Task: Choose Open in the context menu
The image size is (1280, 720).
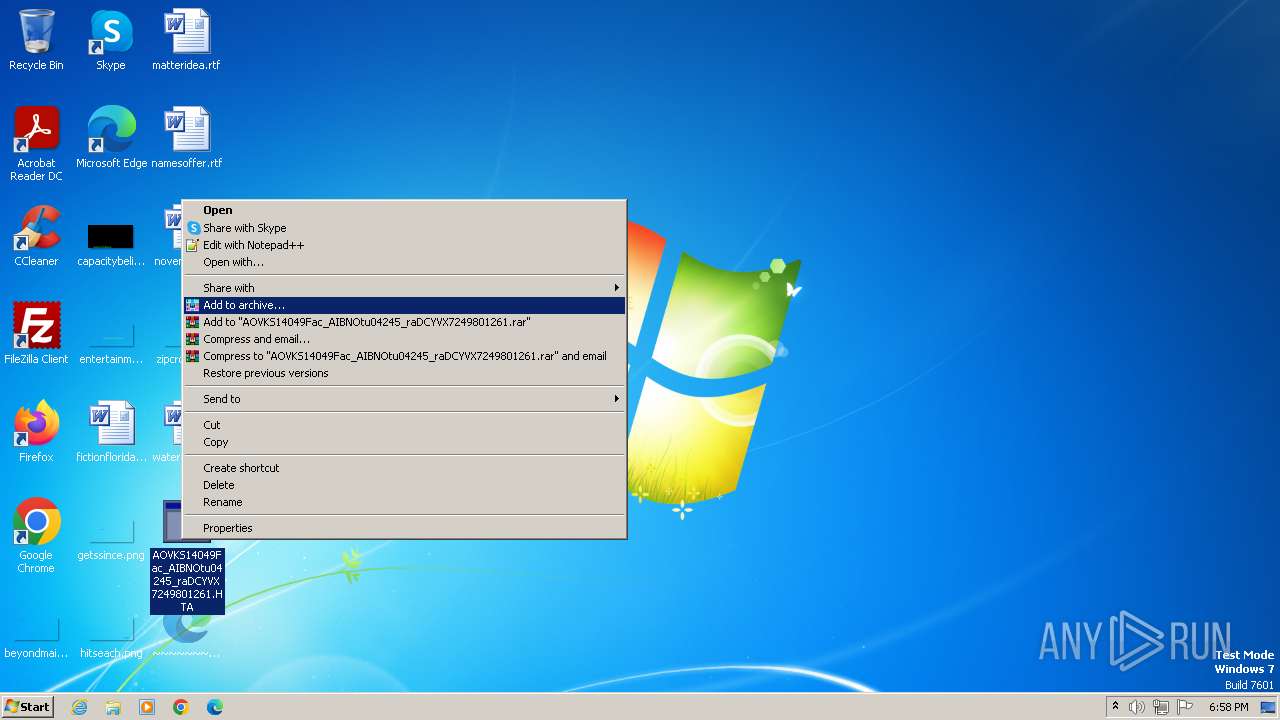Action: (404, 210)
